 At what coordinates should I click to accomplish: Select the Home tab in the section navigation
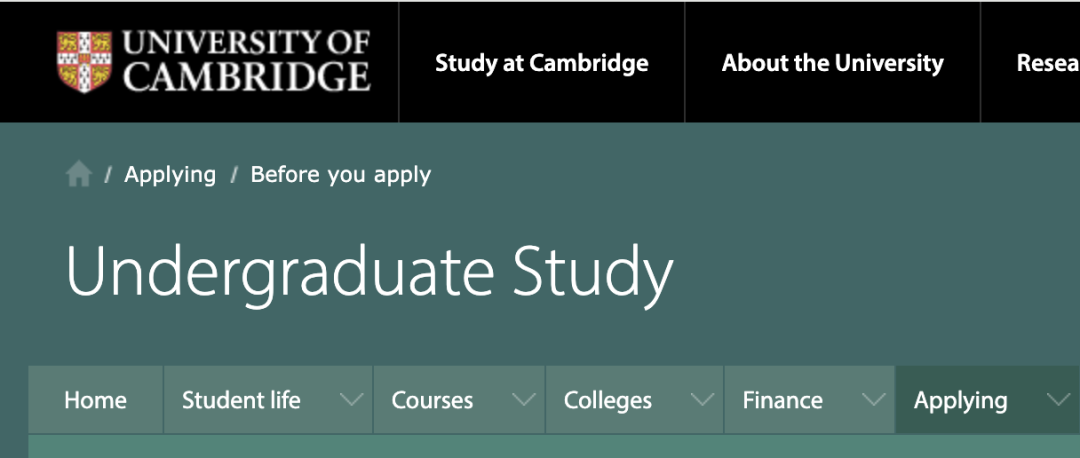coord(95,400)
